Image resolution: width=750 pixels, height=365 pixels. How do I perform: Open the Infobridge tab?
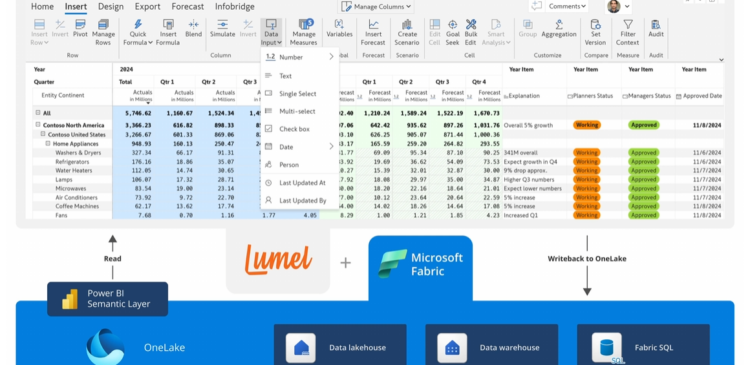(x=234, y=7)
